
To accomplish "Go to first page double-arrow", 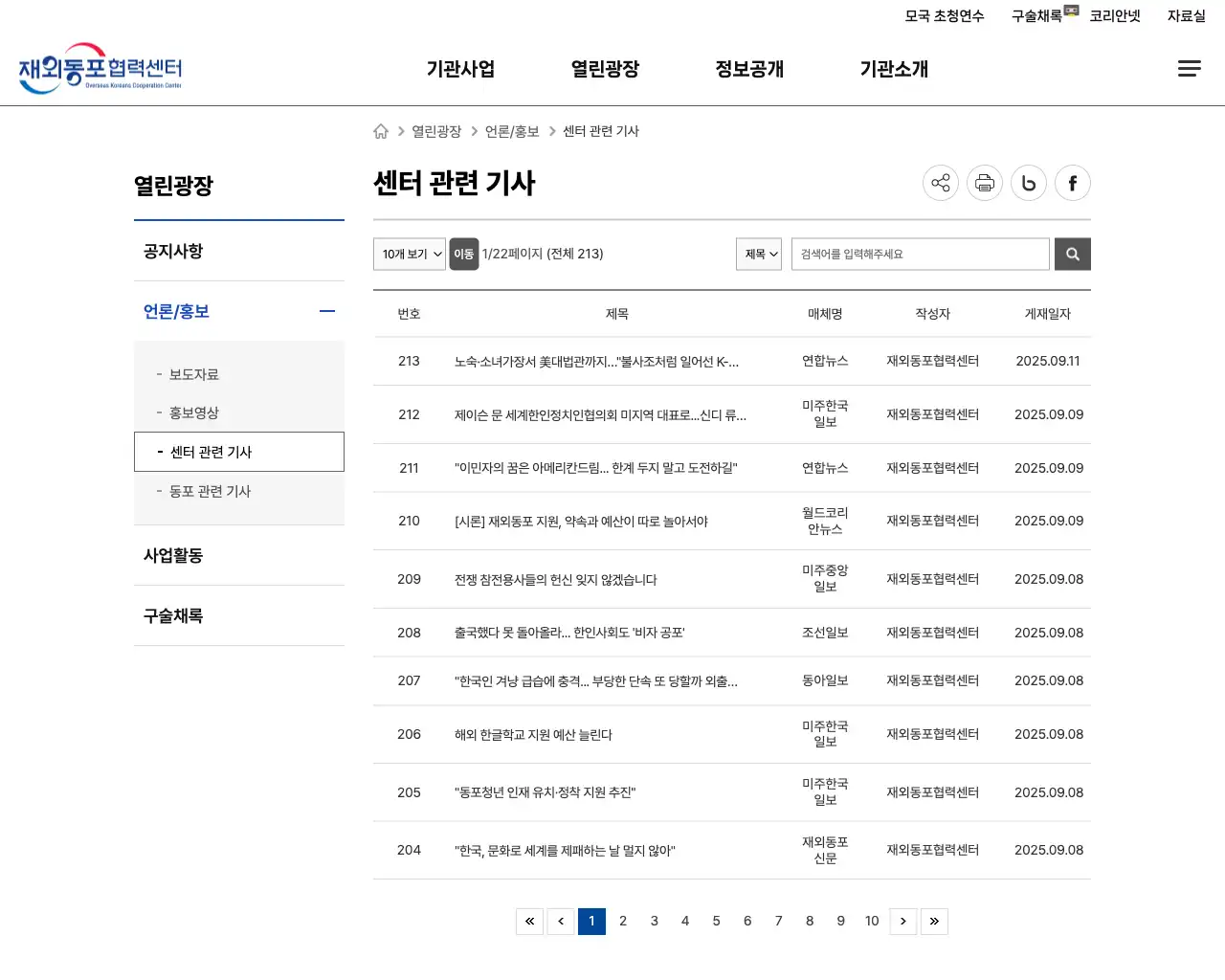I will click(x=529, y=921).
